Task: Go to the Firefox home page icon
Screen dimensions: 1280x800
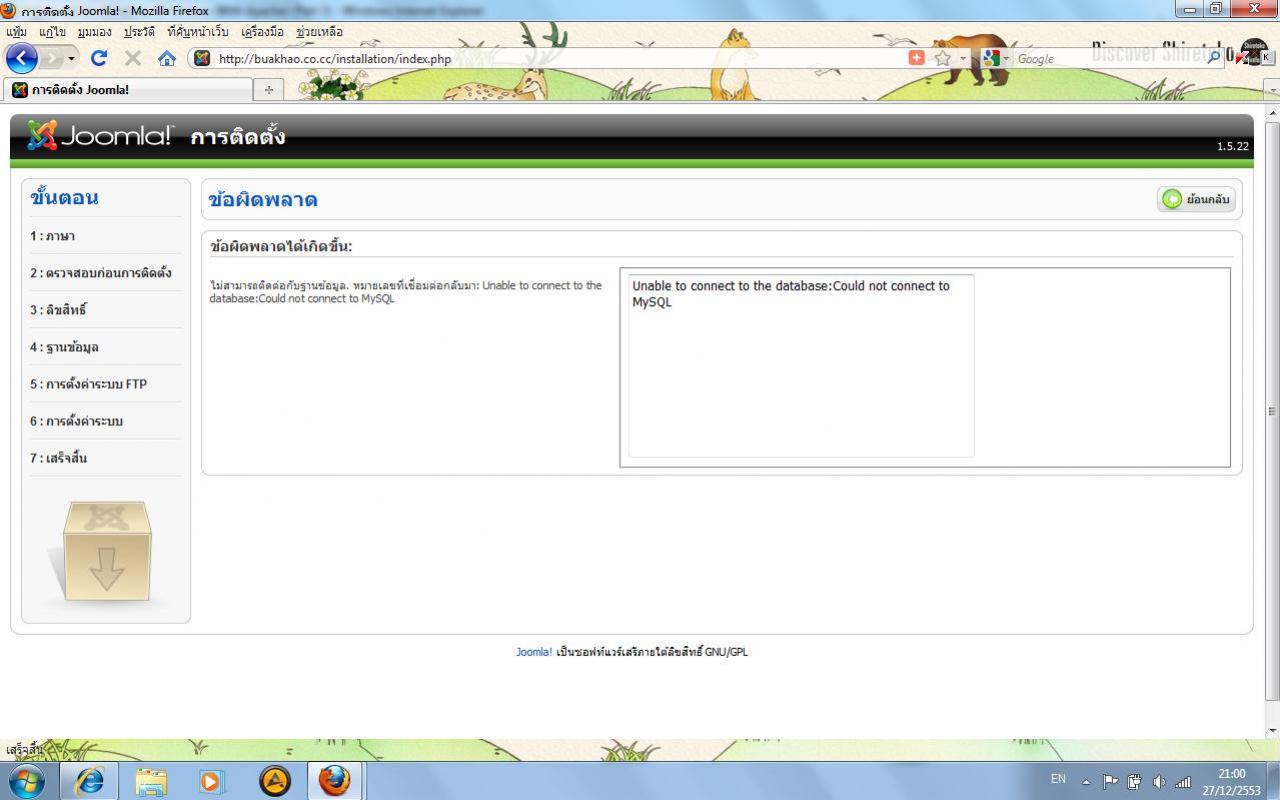Action: coord(167,58)
